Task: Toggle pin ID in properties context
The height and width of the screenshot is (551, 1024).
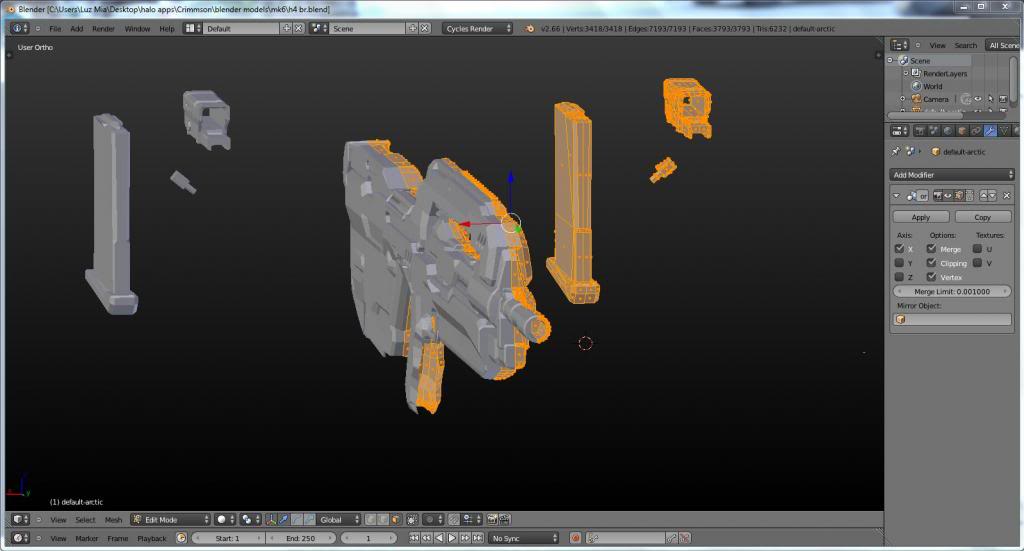Action: (x=896, y=151)
